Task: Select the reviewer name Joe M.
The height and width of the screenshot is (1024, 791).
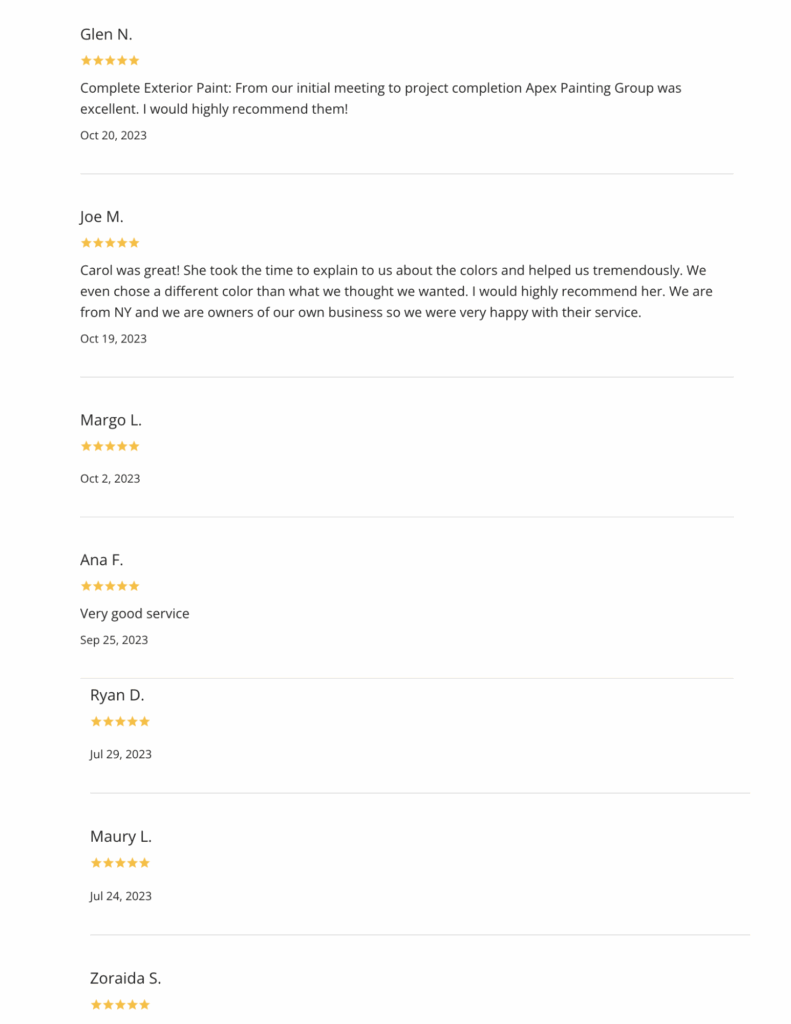Action: click(101, 216)
